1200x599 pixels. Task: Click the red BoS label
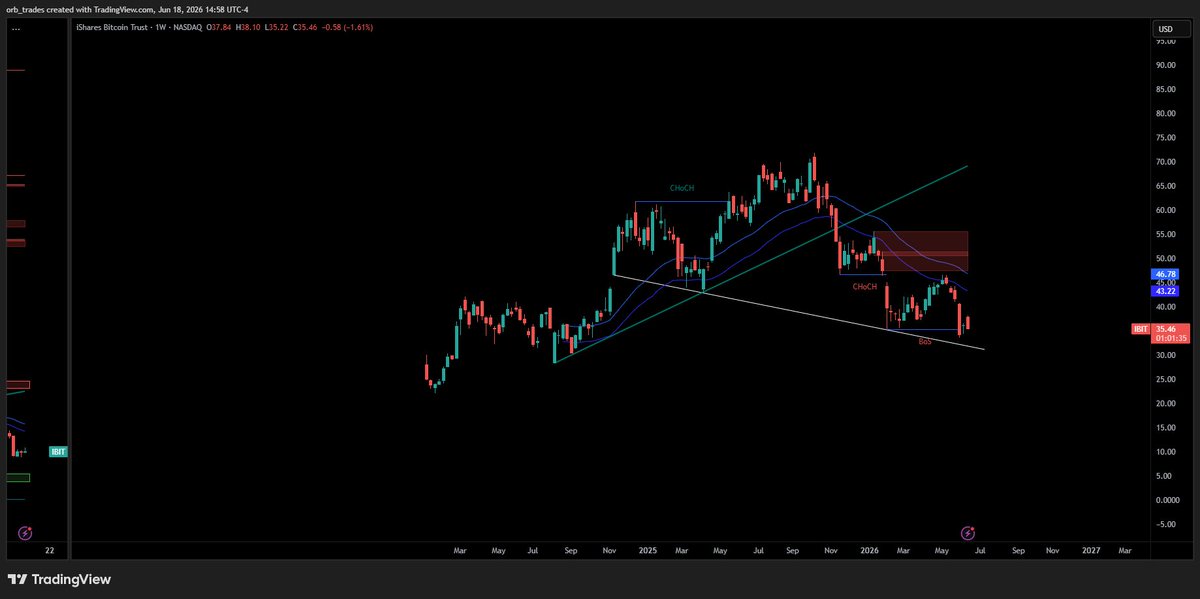point(924,342)
